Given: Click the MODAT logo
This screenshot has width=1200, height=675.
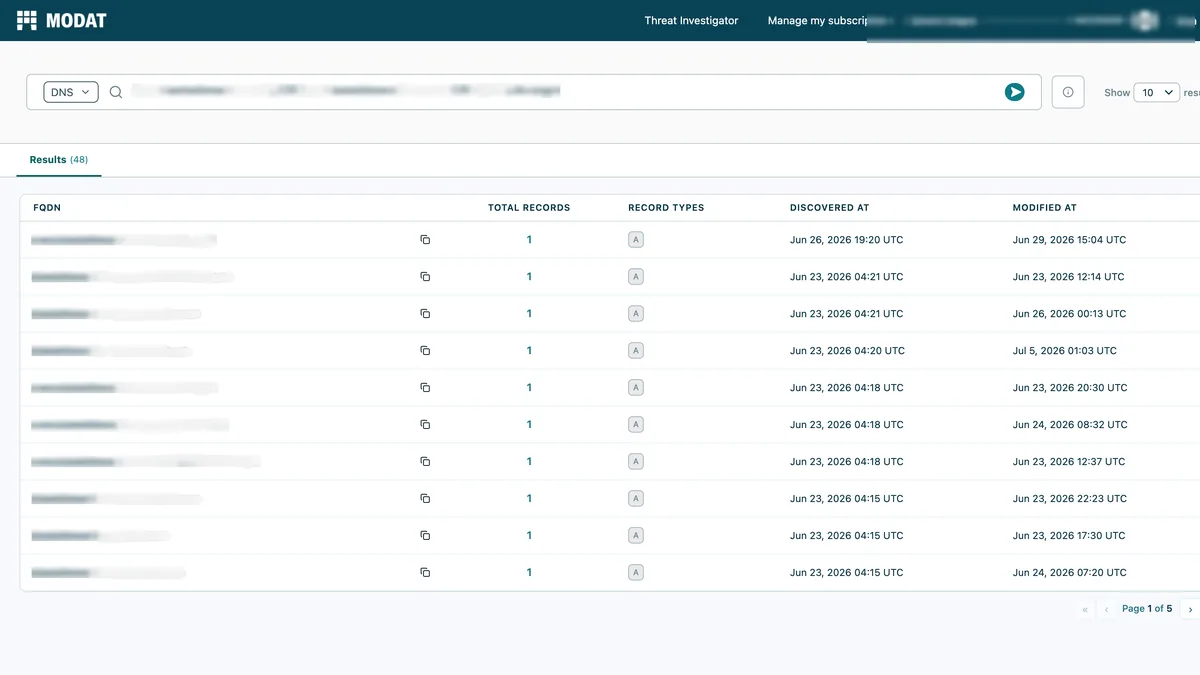Looking at the screenshot, I should pos(61,20).
